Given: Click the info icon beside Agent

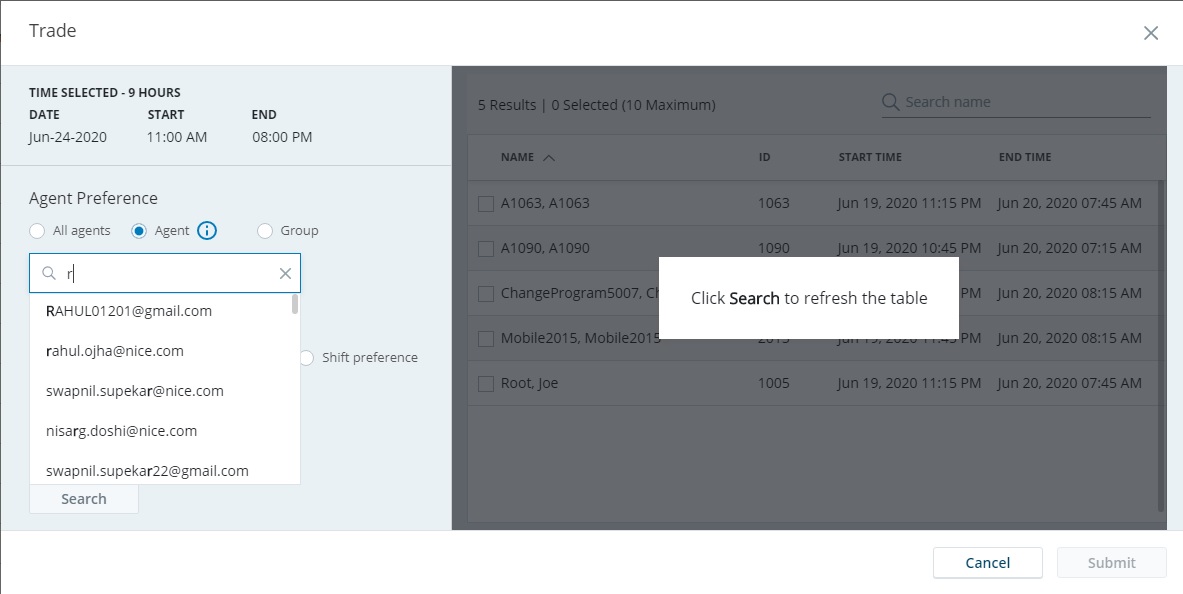Looking at the screenshot, I should 207,231.
